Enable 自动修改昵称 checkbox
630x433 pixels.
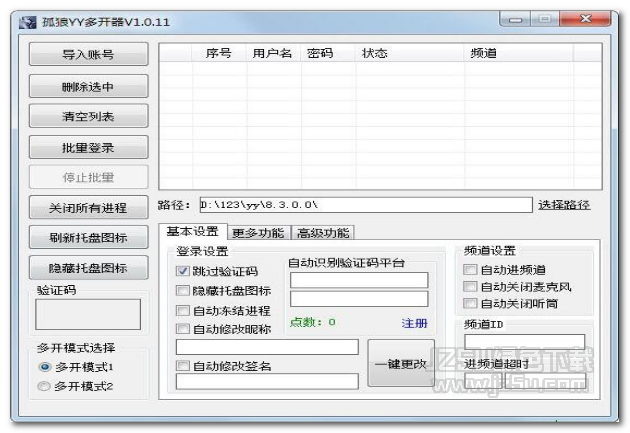click(182, 329)
